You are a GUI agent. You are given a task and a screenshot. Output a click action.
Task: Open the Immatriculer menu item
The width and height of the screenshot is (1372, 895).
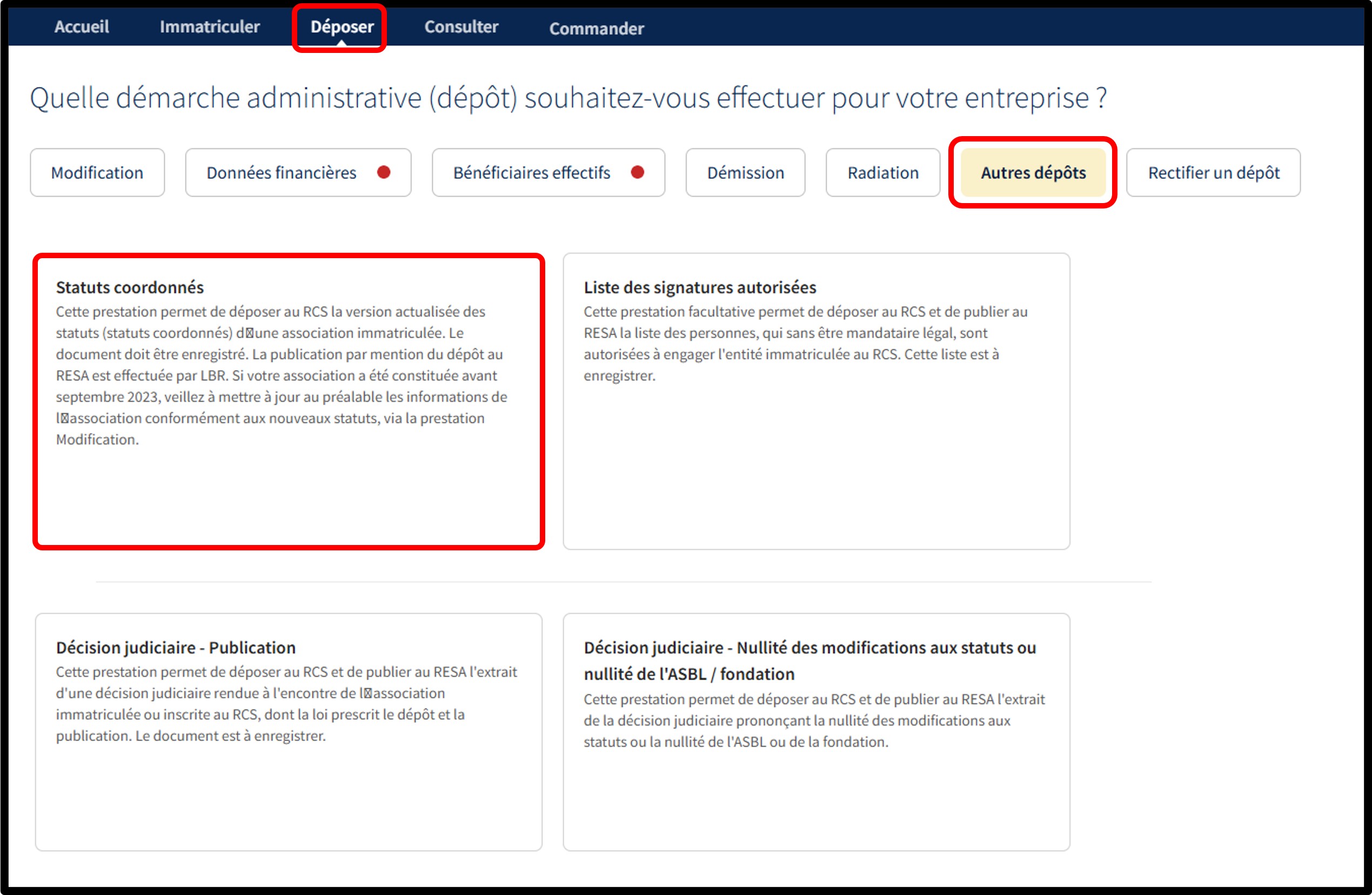(209, 26)
